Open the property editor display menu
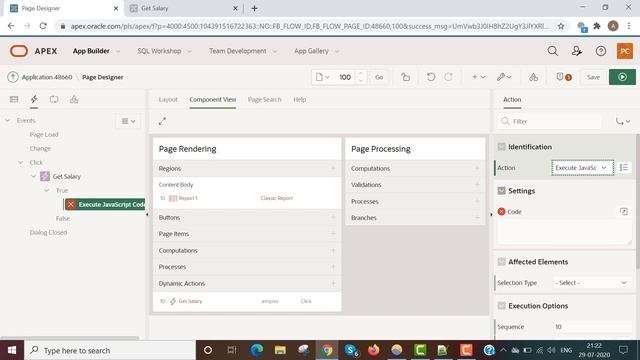Image resolution: width=640 pixels, height=360 pixels. 622,121
